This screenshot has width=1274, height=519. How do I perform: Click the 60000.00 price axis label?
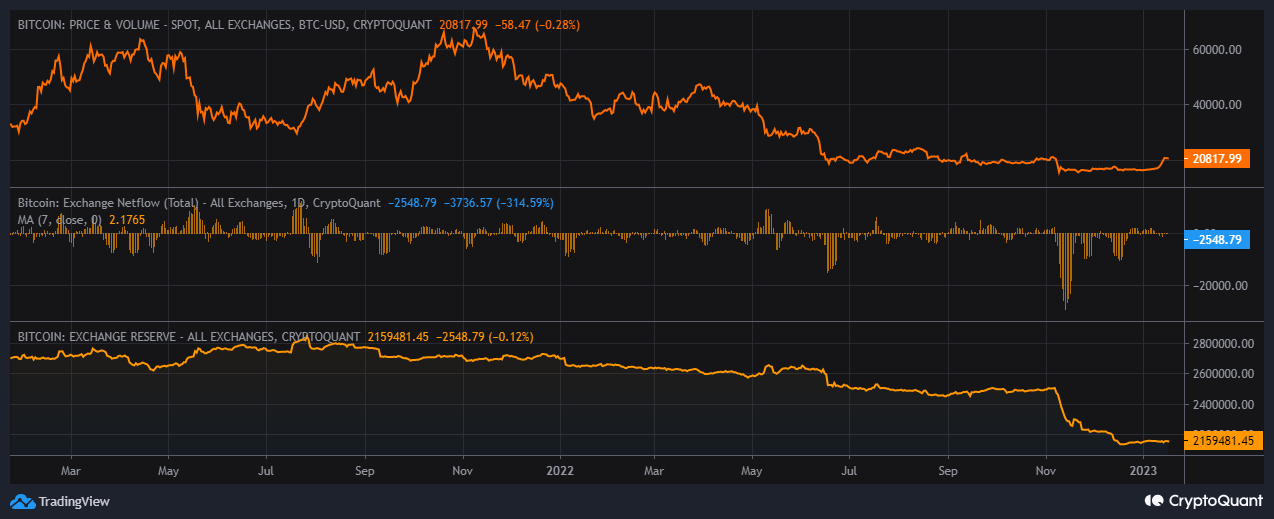pos(1215,49)
